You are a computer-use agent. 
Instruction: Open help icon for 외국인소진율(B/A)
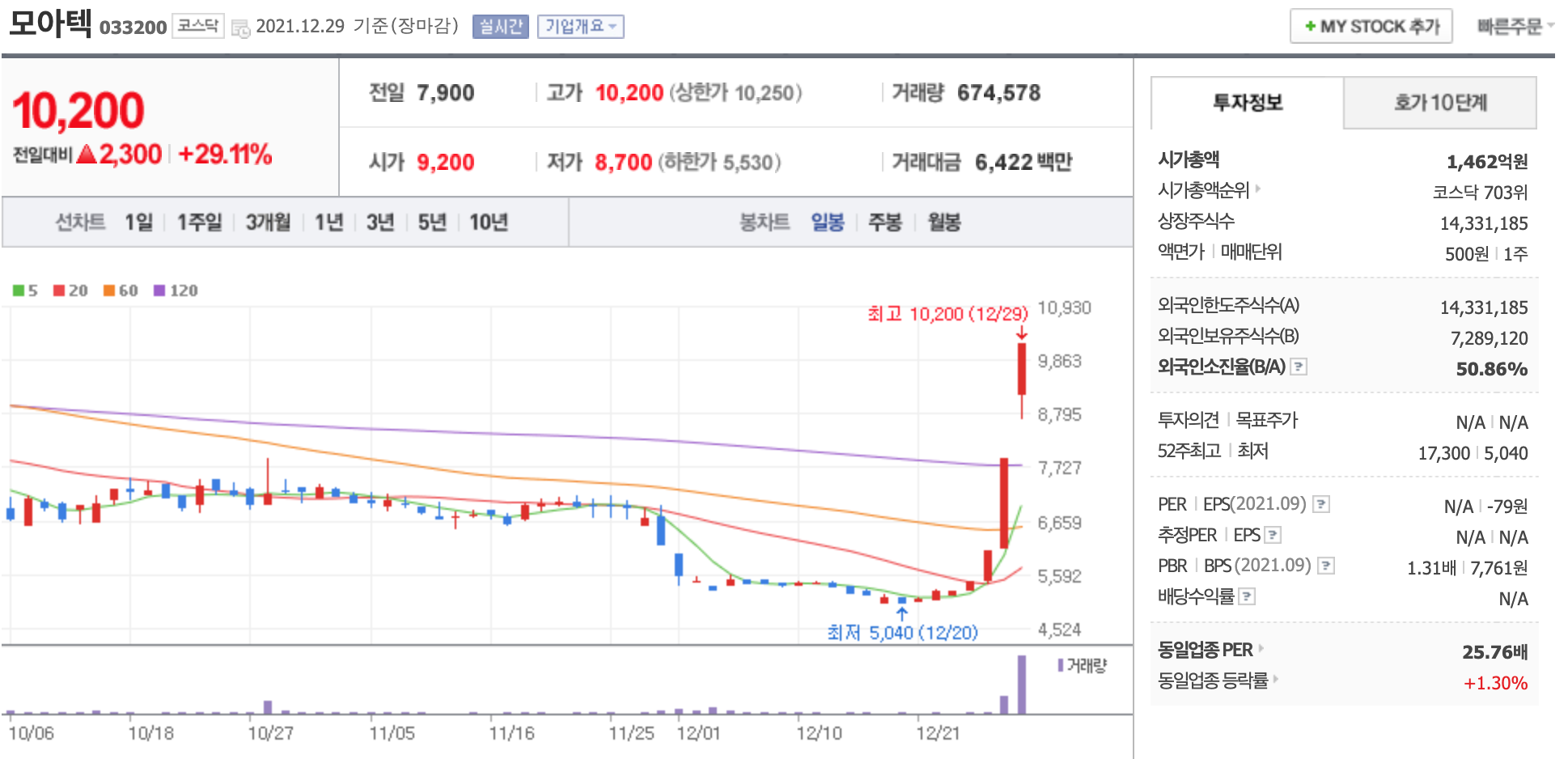pos(1299,367)
